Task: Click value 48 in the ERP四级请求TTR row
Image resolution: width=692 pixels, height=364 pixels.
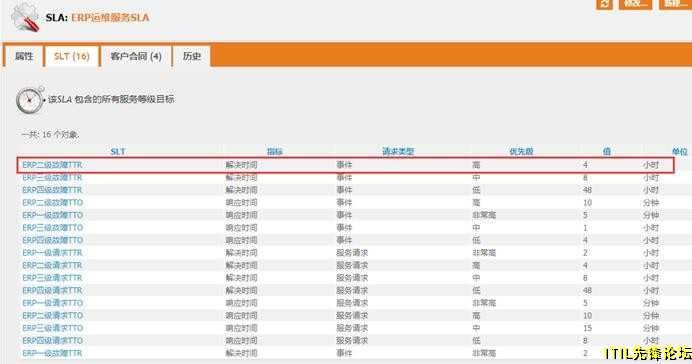Action: pyautogui.click(x=587, y=291)
